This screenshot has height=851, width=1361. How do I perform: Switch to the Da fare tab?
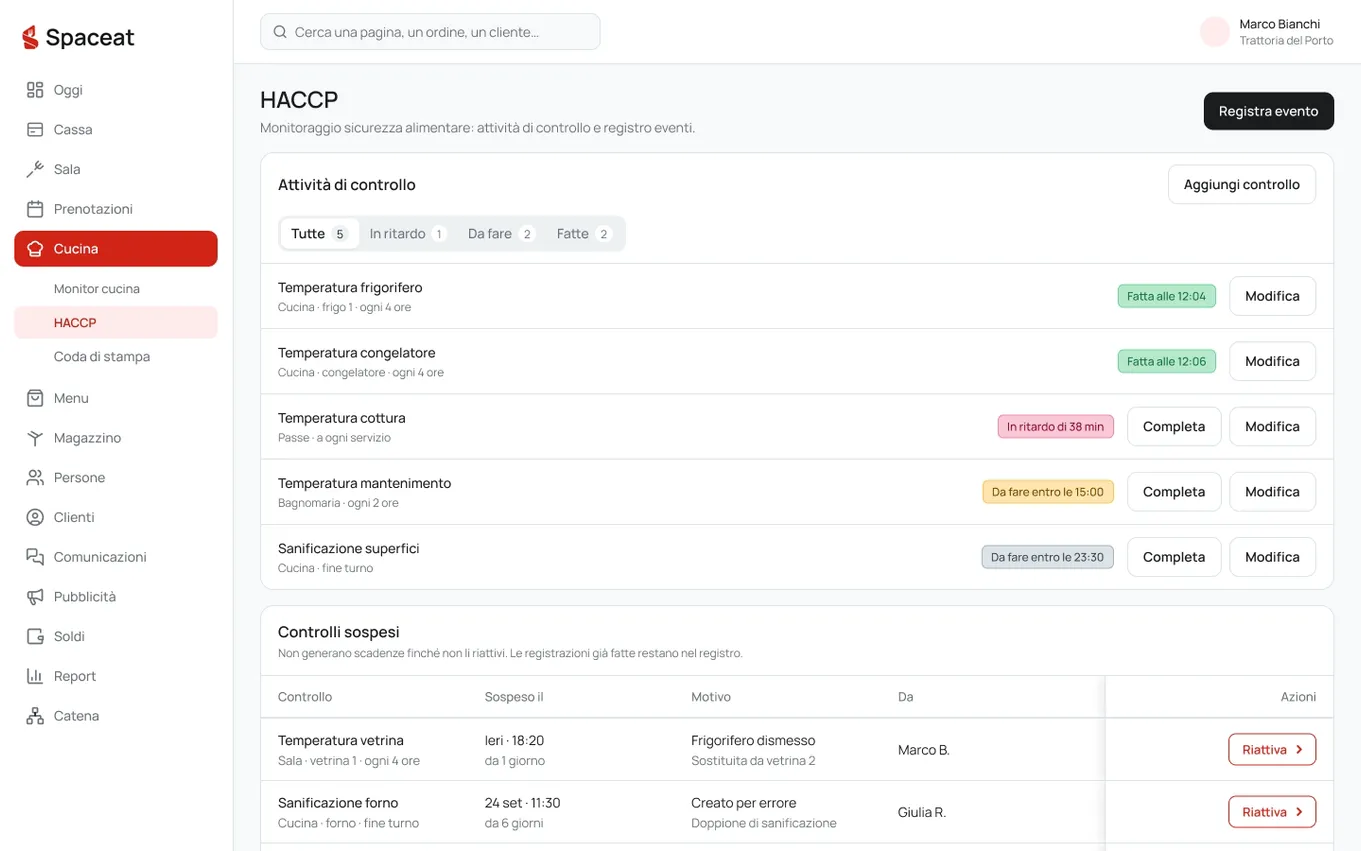click(501, 234)
